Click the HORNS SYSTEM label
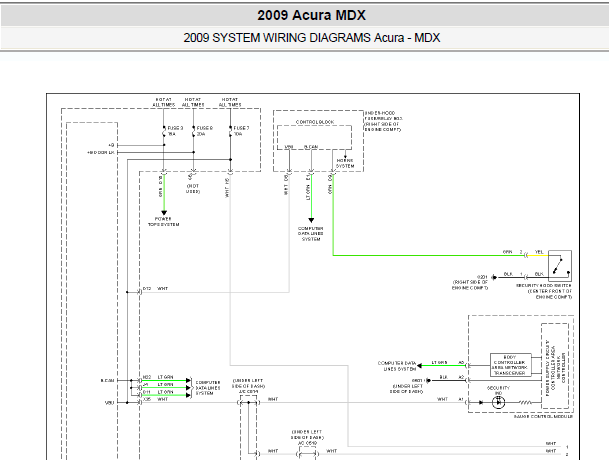This screenshot has height=460, width=609. pos(345,163)
